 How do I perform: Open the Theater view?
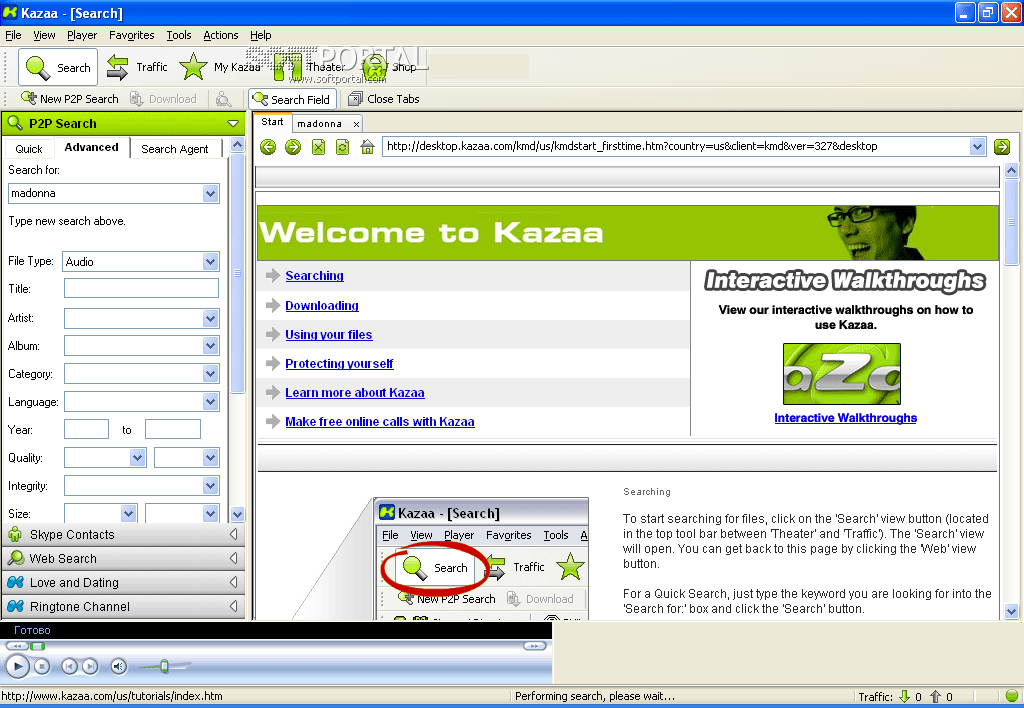(308, 67)
